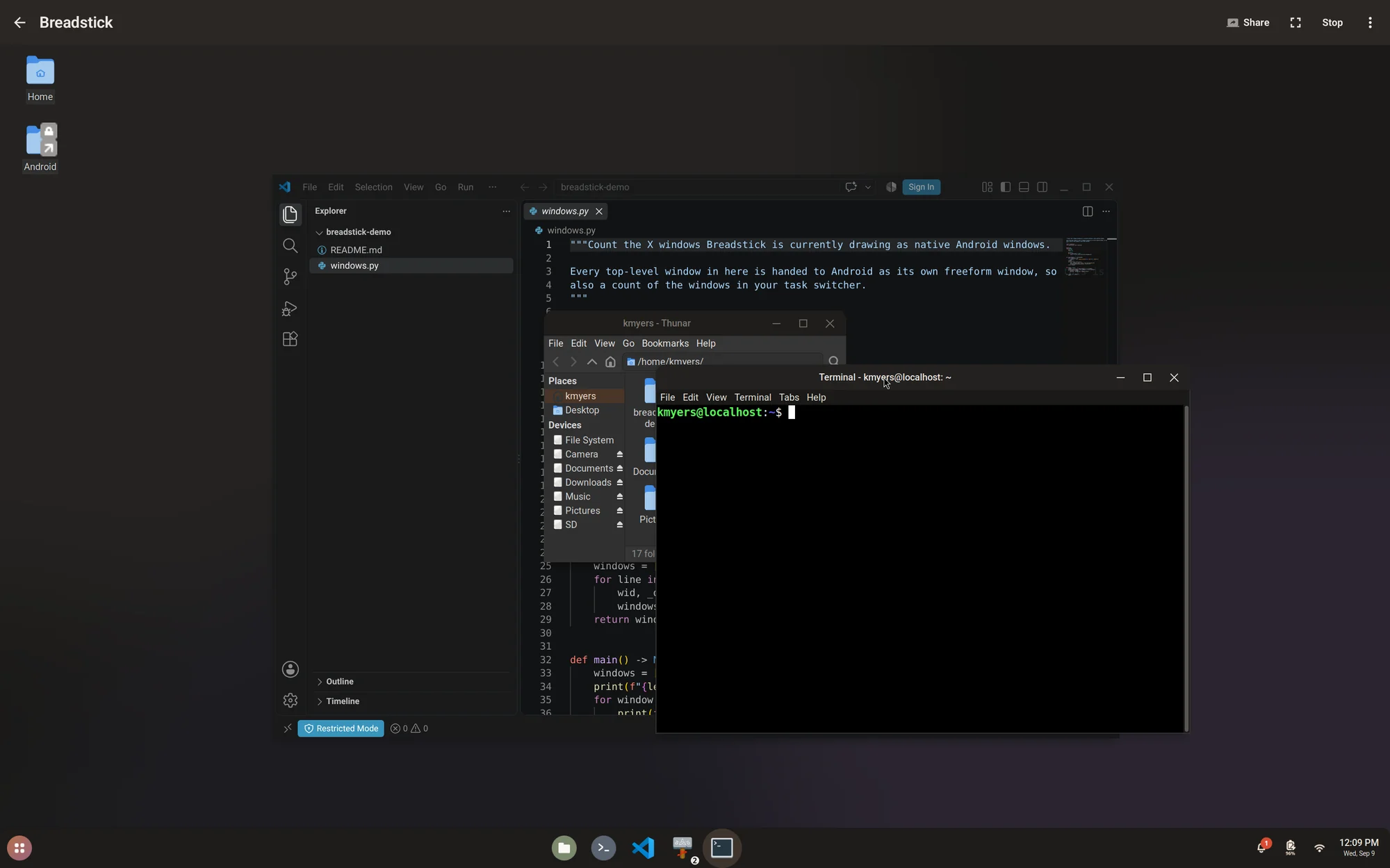Click Stop in Breadstick top bar
Image resolution: width=1390 pixels, height=868 pixels.
[1332, 22]
